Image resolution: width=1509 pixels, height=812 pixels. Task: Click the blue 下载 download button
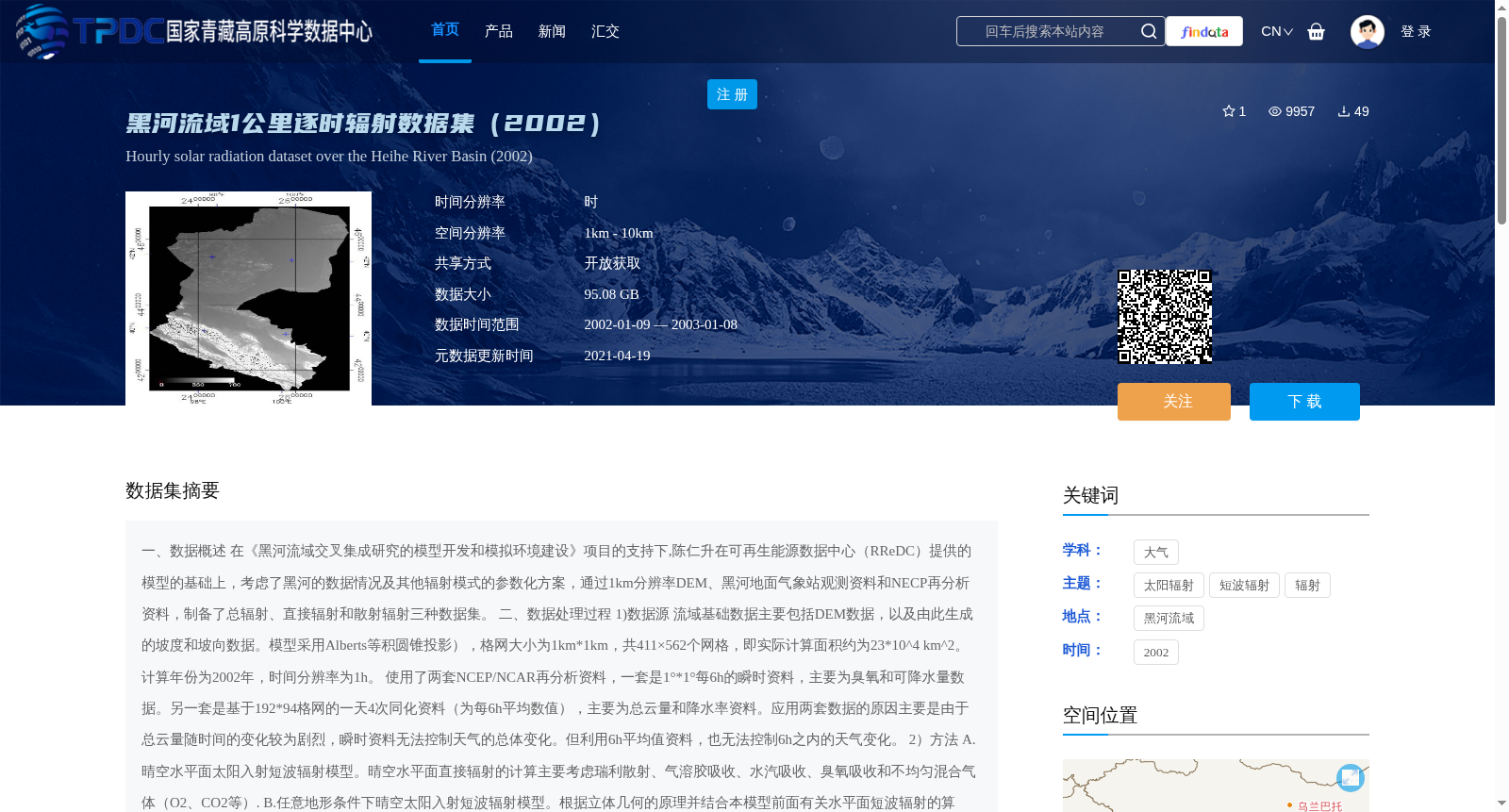(x=1304, y=402)
